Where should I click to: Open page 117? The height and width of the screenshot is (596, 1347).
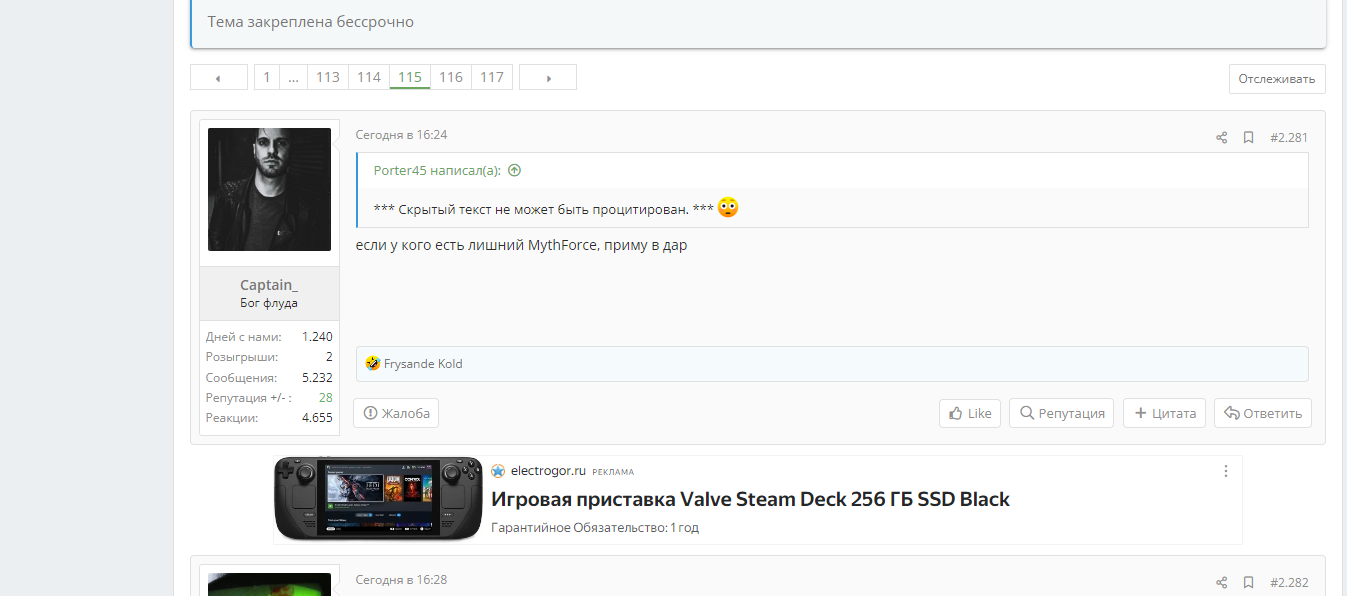pos(492,78)
